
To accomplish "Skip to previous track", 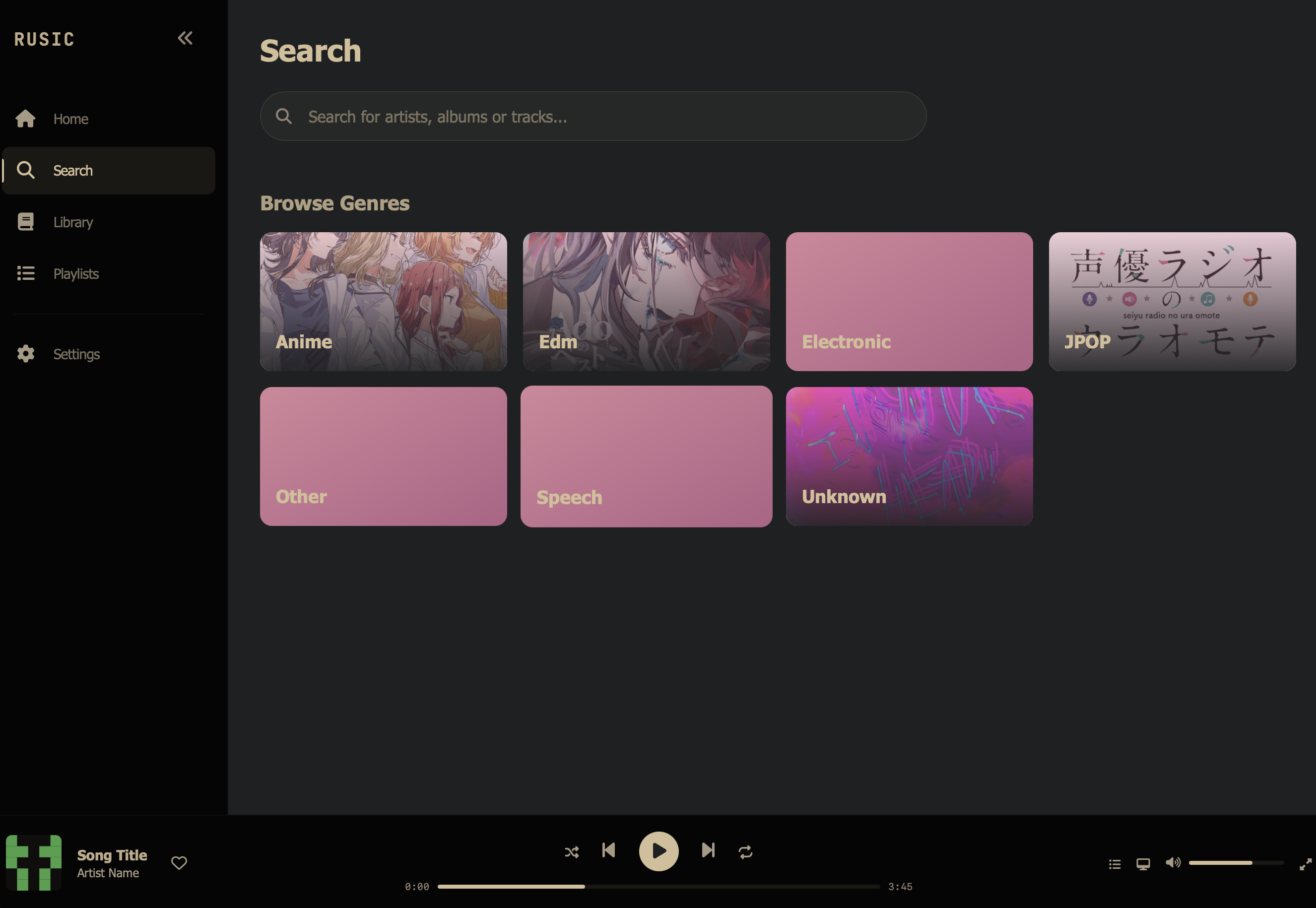I will coord(608,850).
